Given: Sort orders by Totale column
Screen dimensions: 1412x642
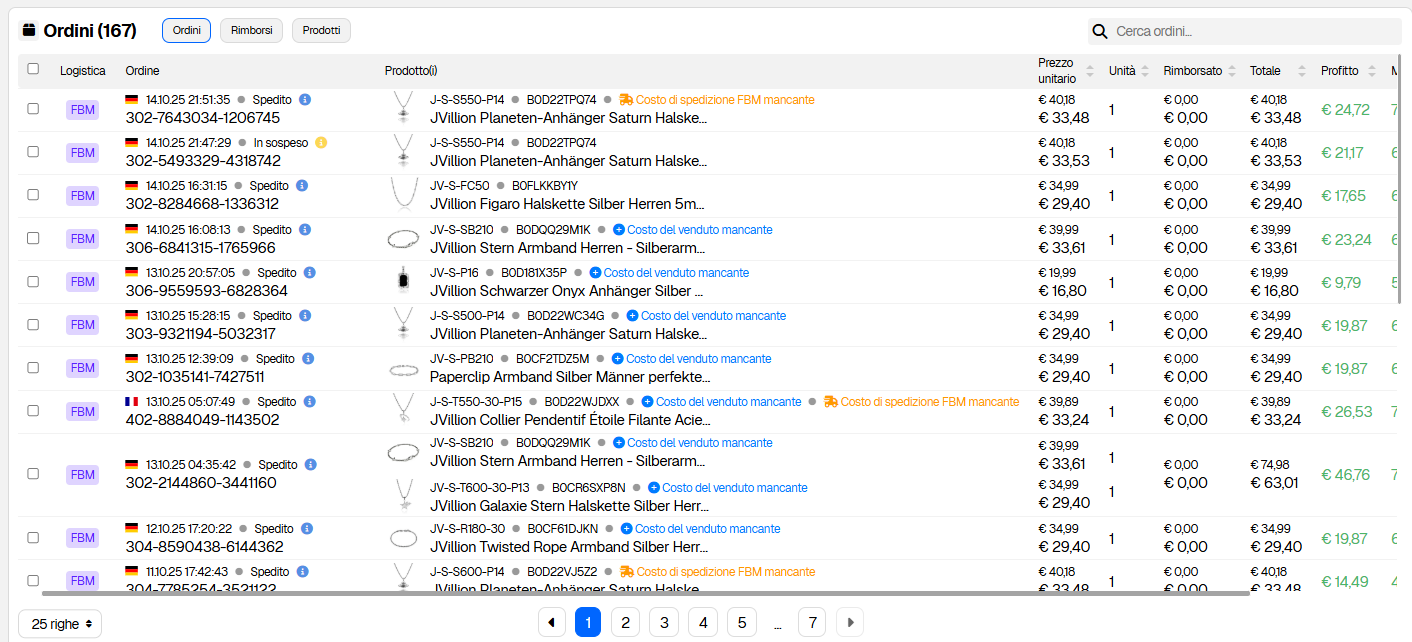Looking at the screenshot, I should click(1301, 71).
